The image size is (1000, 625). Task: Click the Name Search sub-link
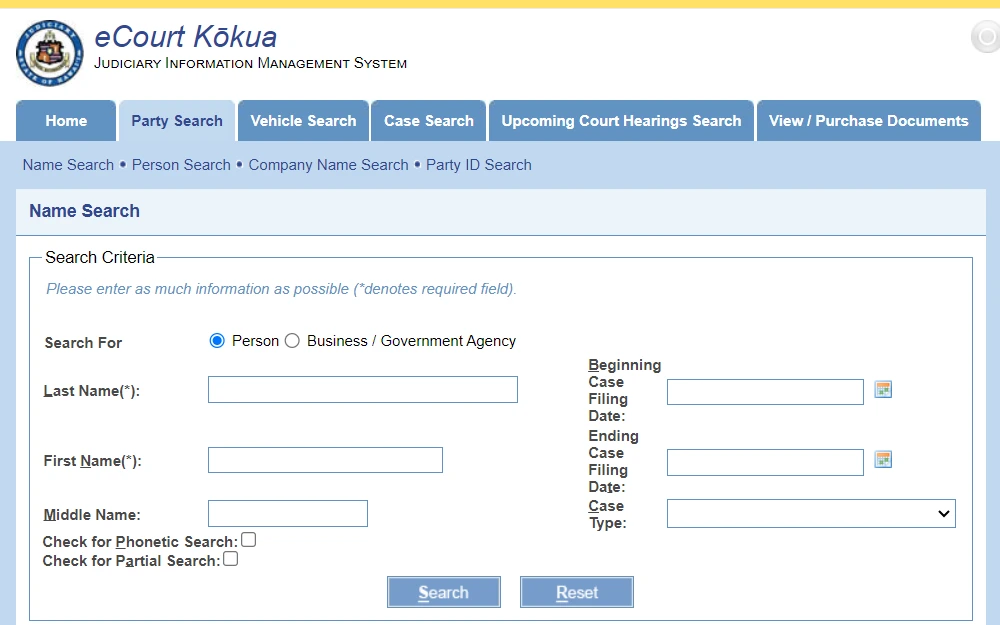click(x=68, y=165)
